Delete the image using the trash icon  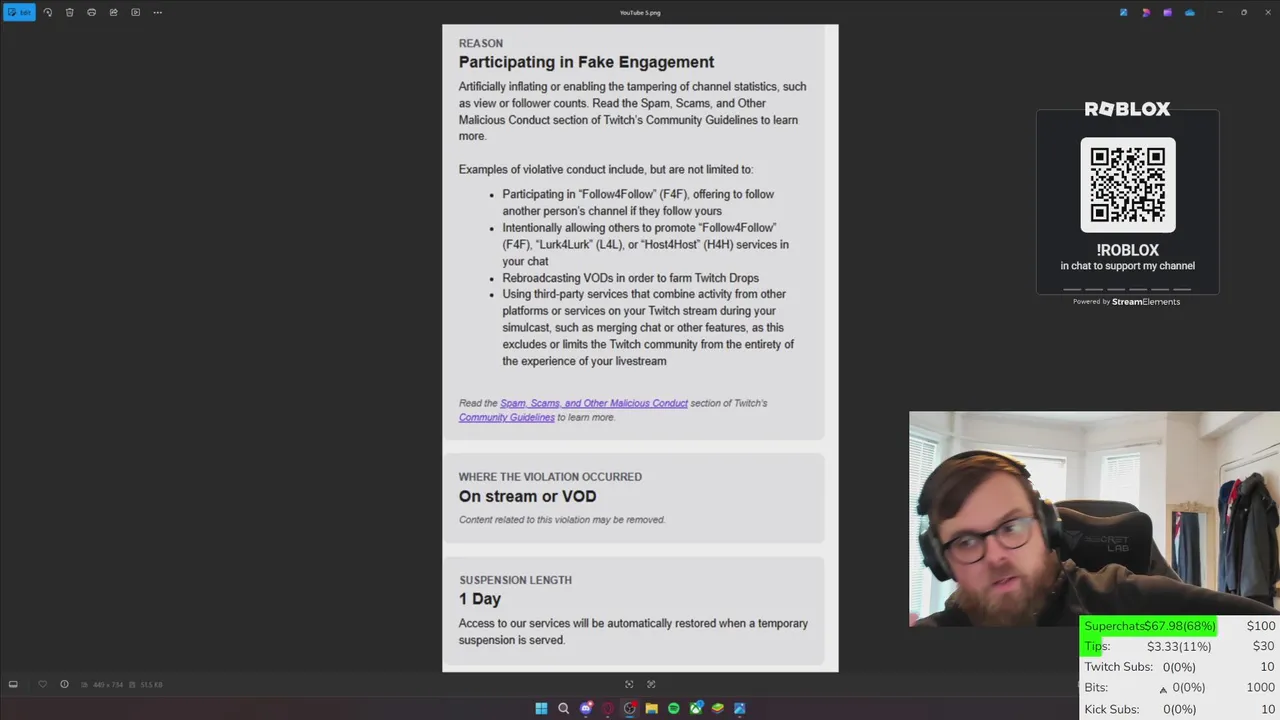coord(69,12)
